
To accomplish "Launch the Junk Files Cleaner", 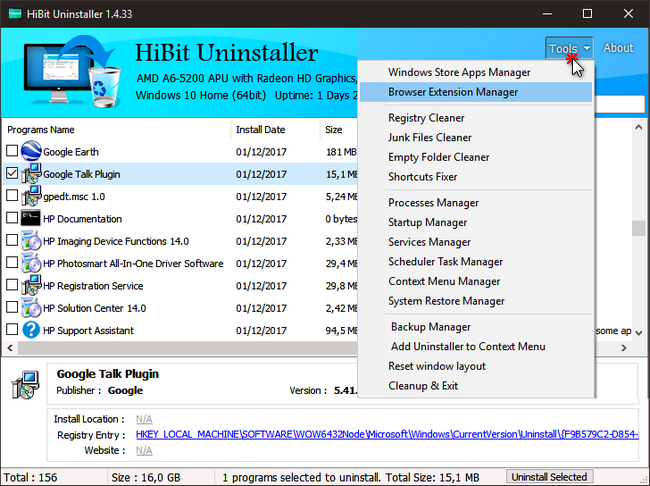I will 476,137.
